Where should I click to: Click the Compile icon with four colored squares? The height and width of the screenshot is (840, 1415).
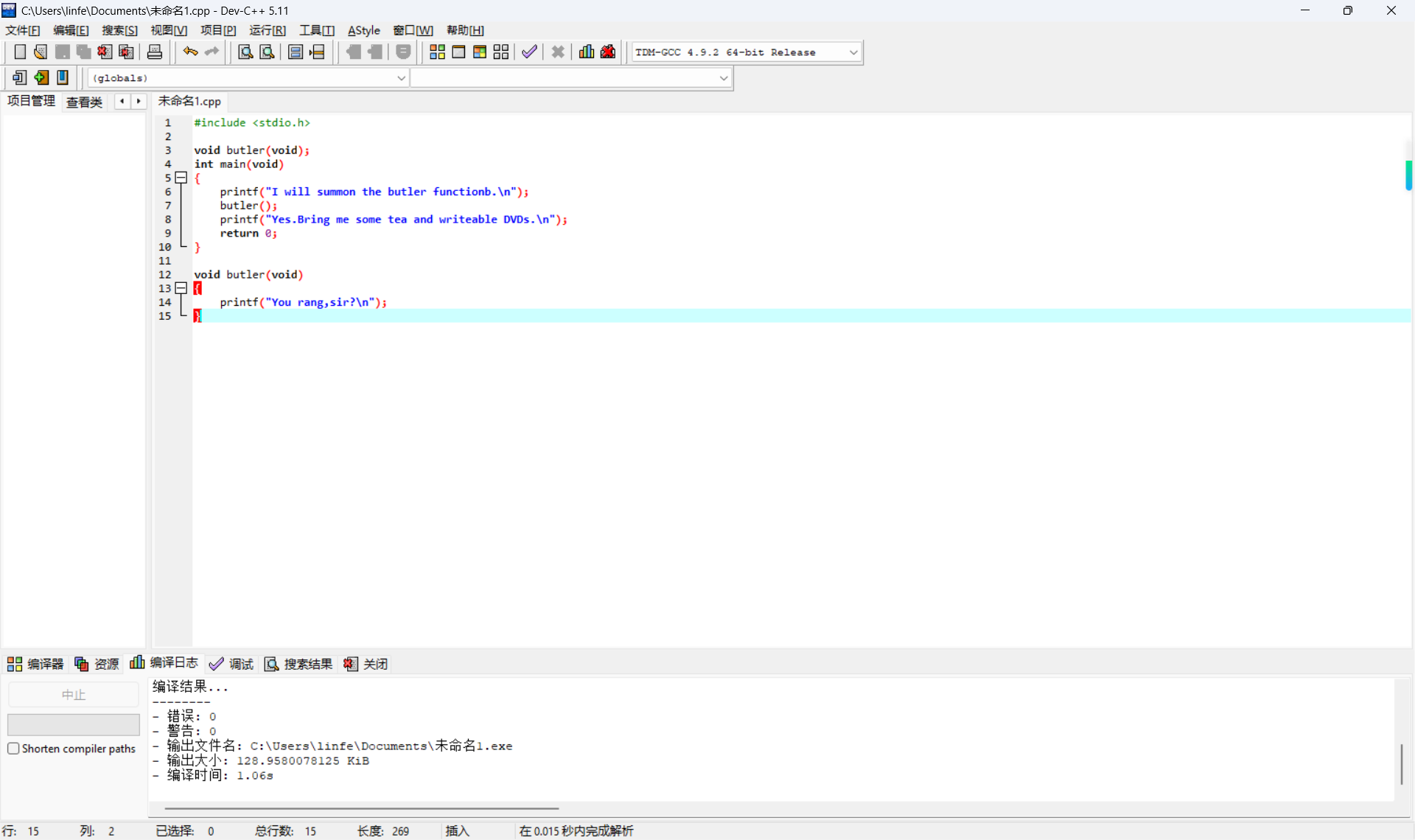click(x=437, y=52)
